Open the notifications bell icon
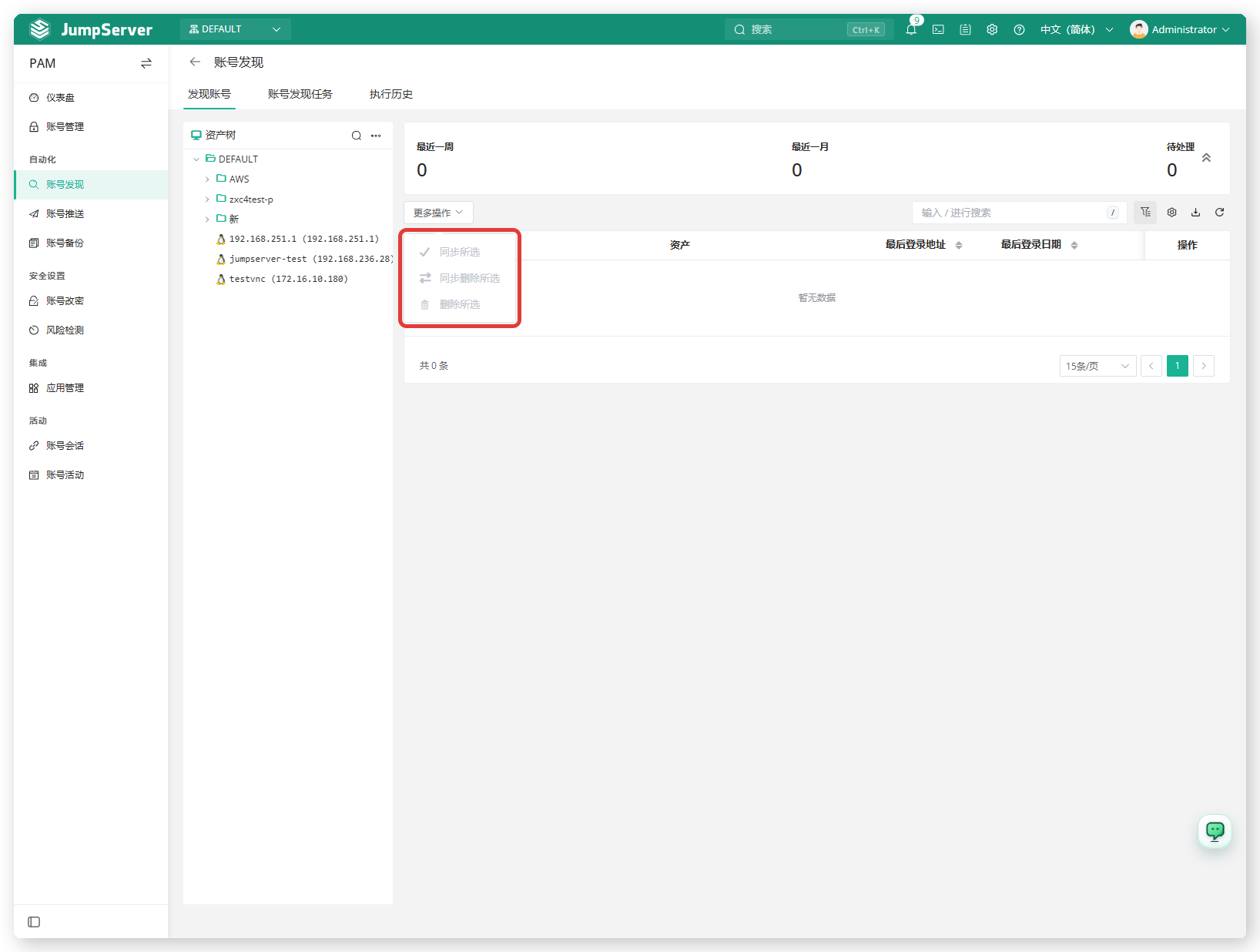 [x=911, y=29]
